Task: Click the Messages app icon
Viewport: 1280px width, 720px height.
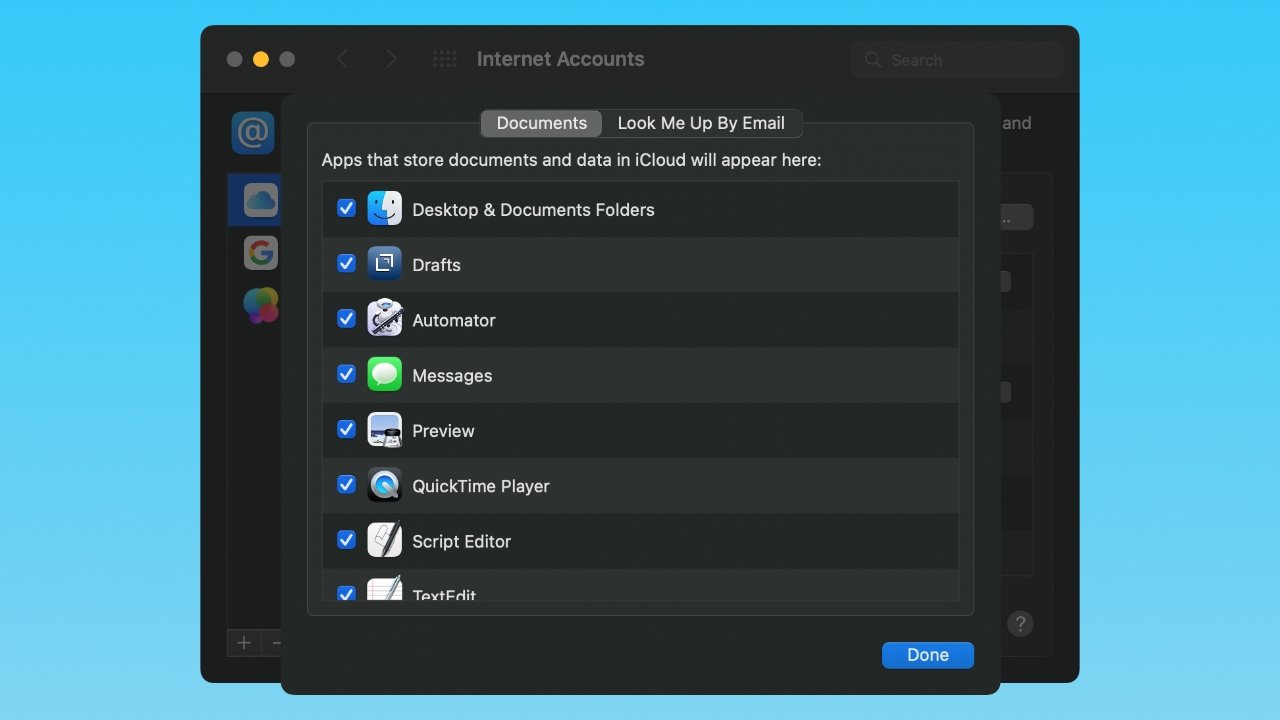Action: click(384, 375)
